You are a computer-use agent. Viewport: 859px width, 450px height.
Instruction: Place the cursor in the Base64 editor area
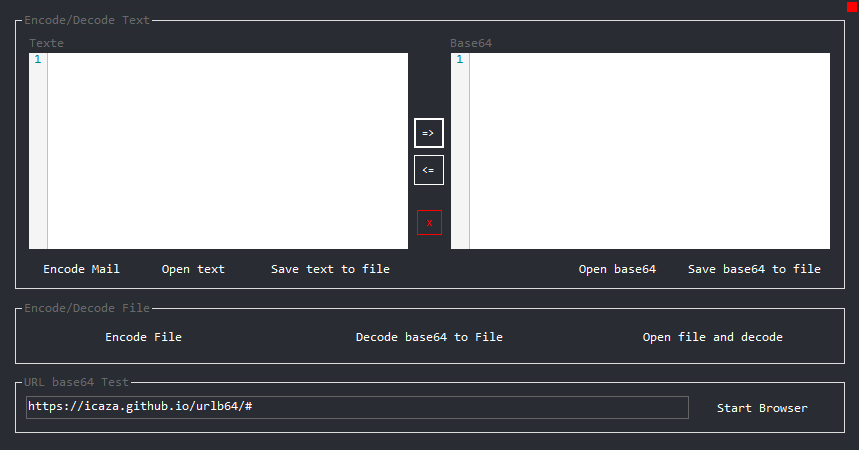[649, 150]
